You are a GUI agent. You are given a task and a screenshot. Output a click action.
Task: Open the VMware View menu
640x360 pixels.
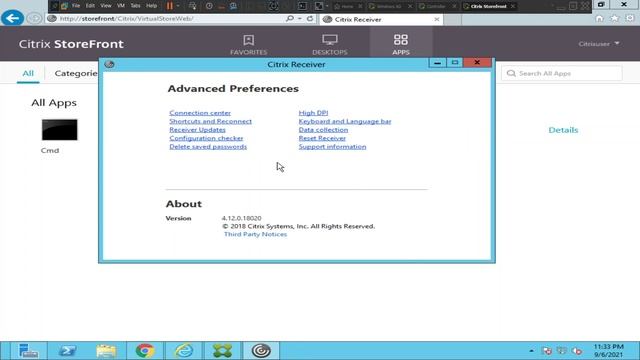coord(106,6)
